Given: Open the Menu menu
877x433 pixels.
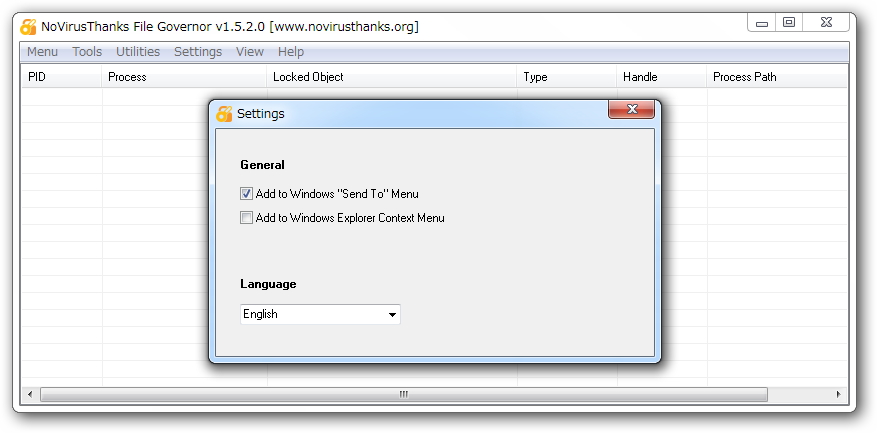Looking at the screenshot, I should point(42,52).
